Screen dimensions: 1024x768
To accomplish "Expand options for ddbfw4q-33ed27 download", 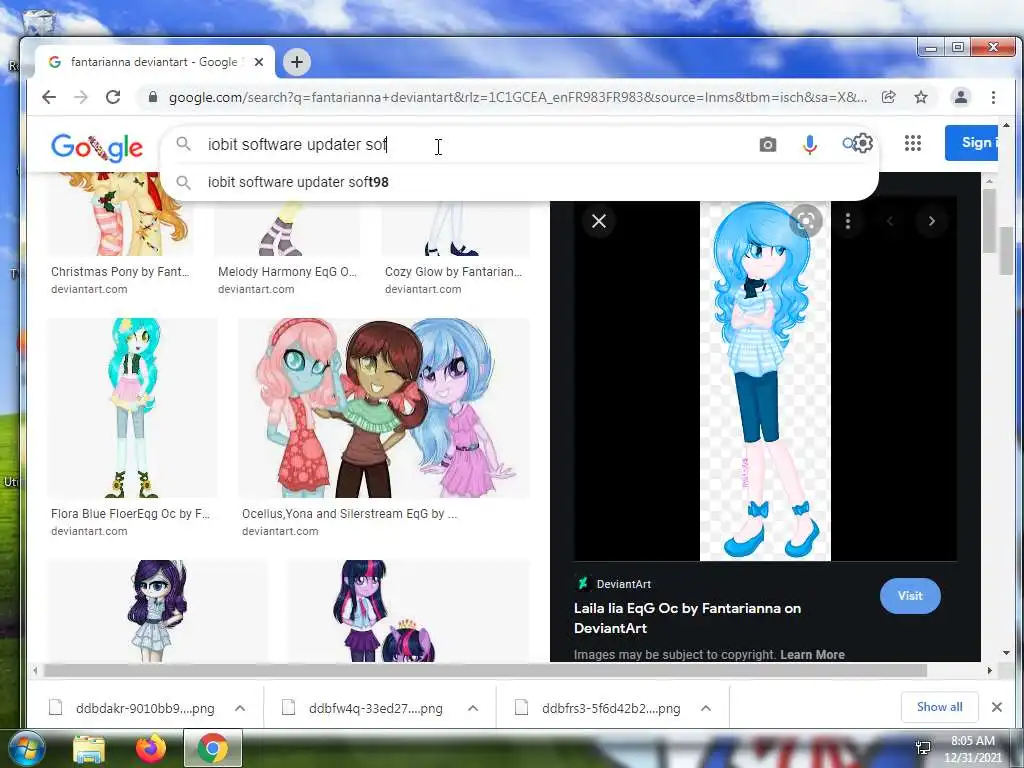I will [473, 708].
